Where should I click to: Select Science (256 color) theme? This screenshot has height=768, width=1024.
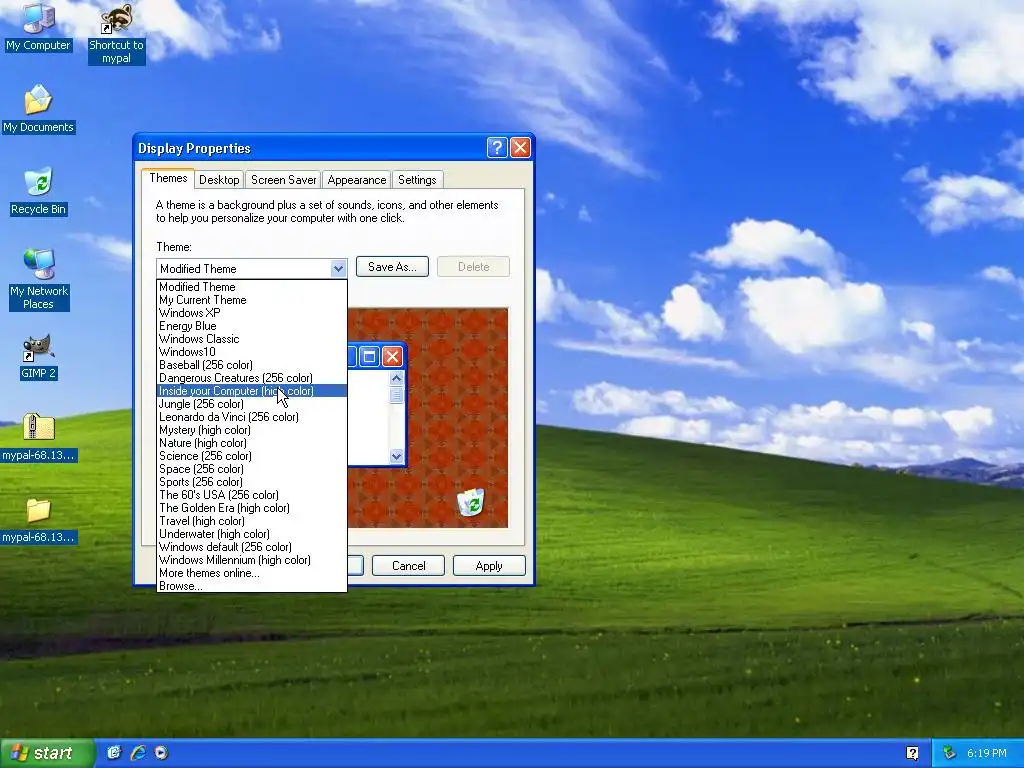point(251,456)
